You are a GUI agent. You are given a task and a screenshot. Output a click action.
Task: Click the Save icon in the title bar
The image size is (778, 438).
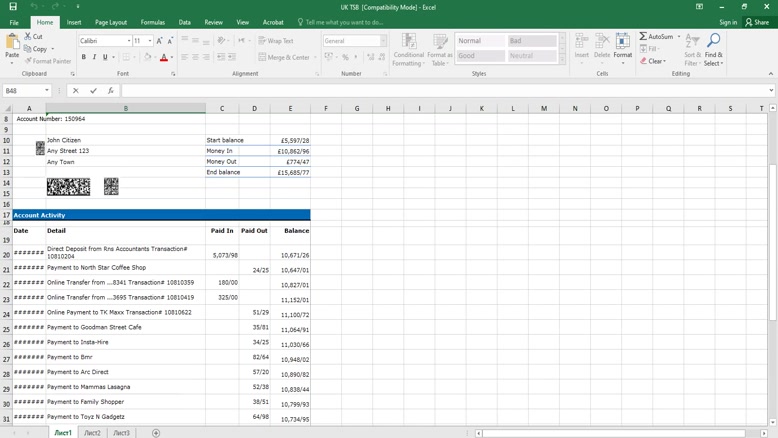(12, 7)
